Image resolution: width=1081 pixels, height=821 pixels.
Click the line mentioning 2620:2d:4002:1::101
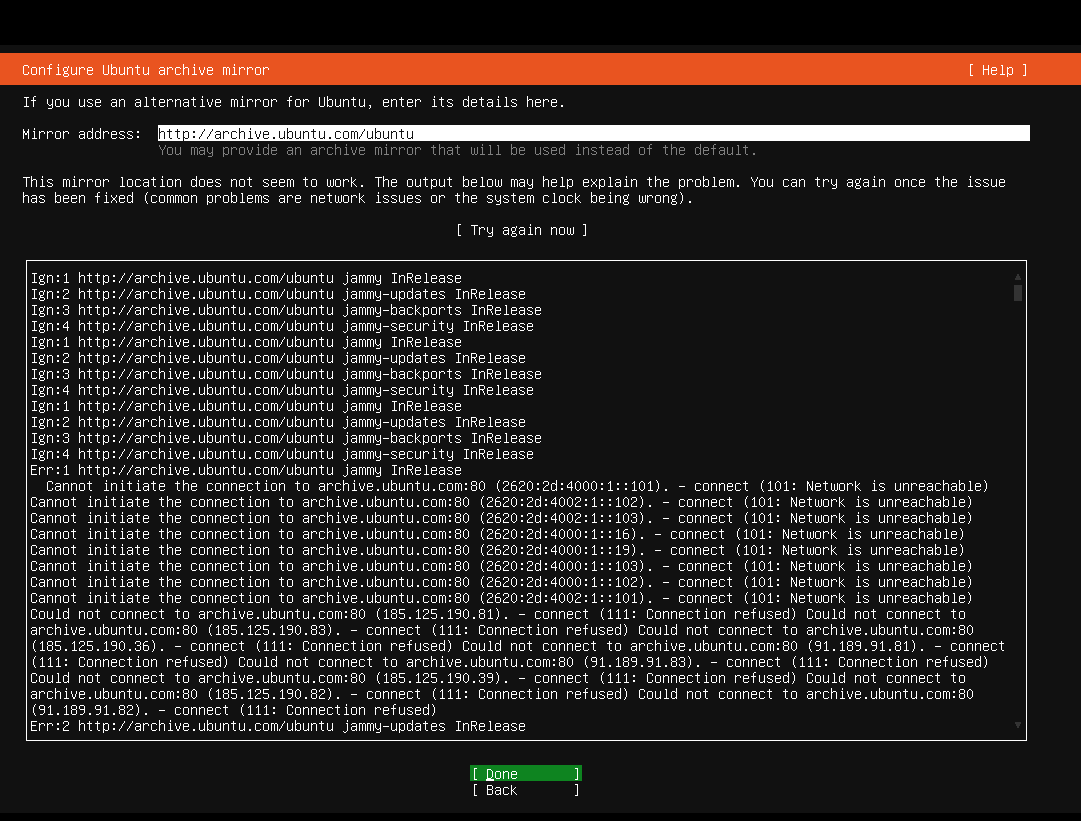[501, 598]
